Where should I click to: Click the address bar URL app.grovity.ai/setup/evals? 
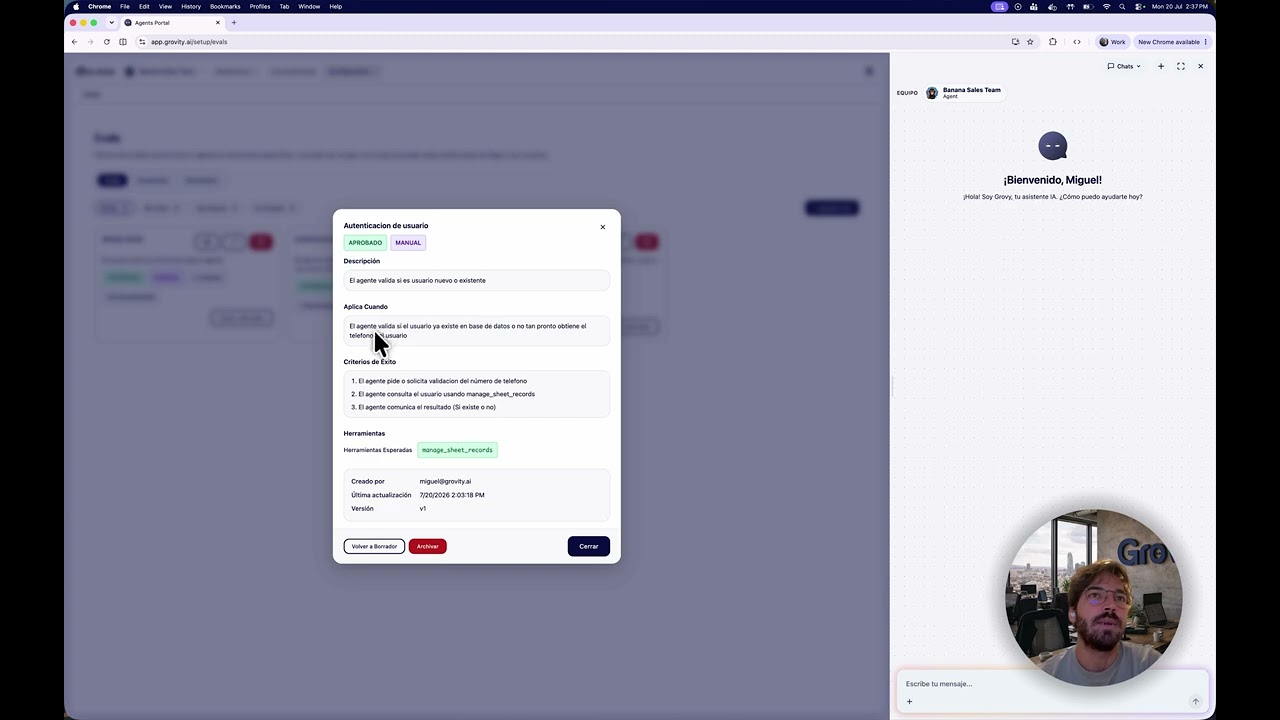(x=189, y=42)
